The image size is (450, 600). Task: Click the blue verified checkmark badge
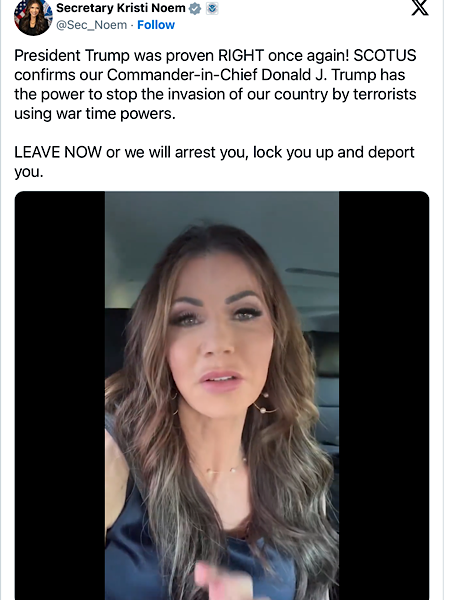[195, 8]
